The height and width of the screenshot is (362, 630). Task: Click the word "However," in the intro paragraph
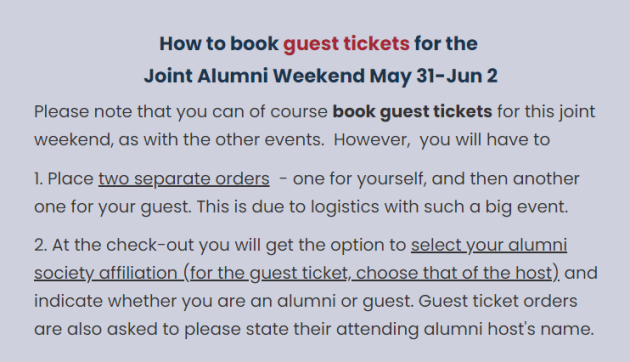click(x=372, y=140)
